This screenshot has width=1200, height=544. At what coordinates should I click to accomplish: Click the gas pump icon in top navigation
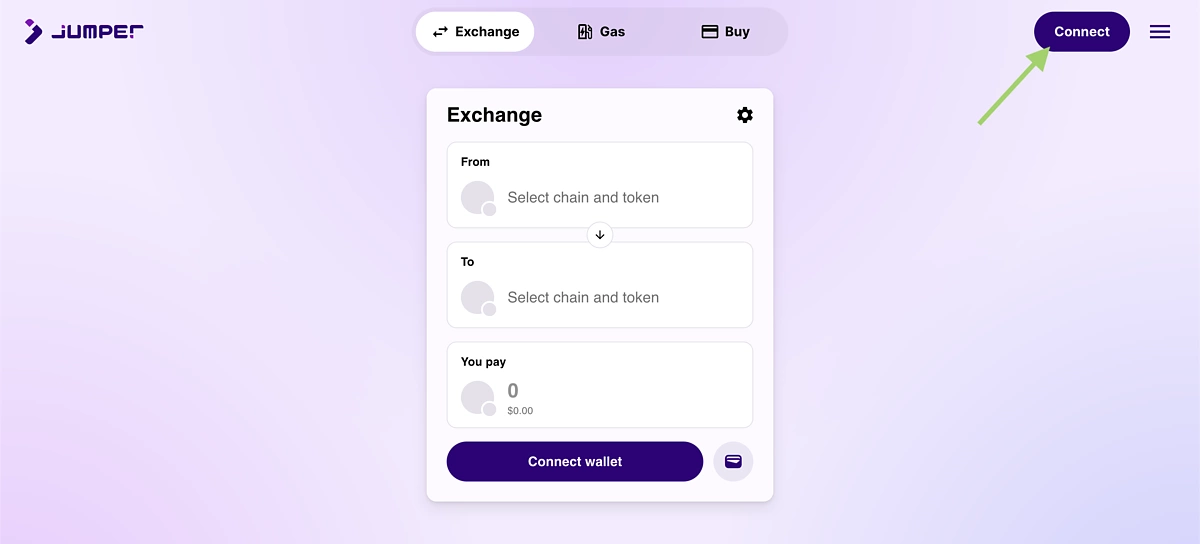[586, 32]
